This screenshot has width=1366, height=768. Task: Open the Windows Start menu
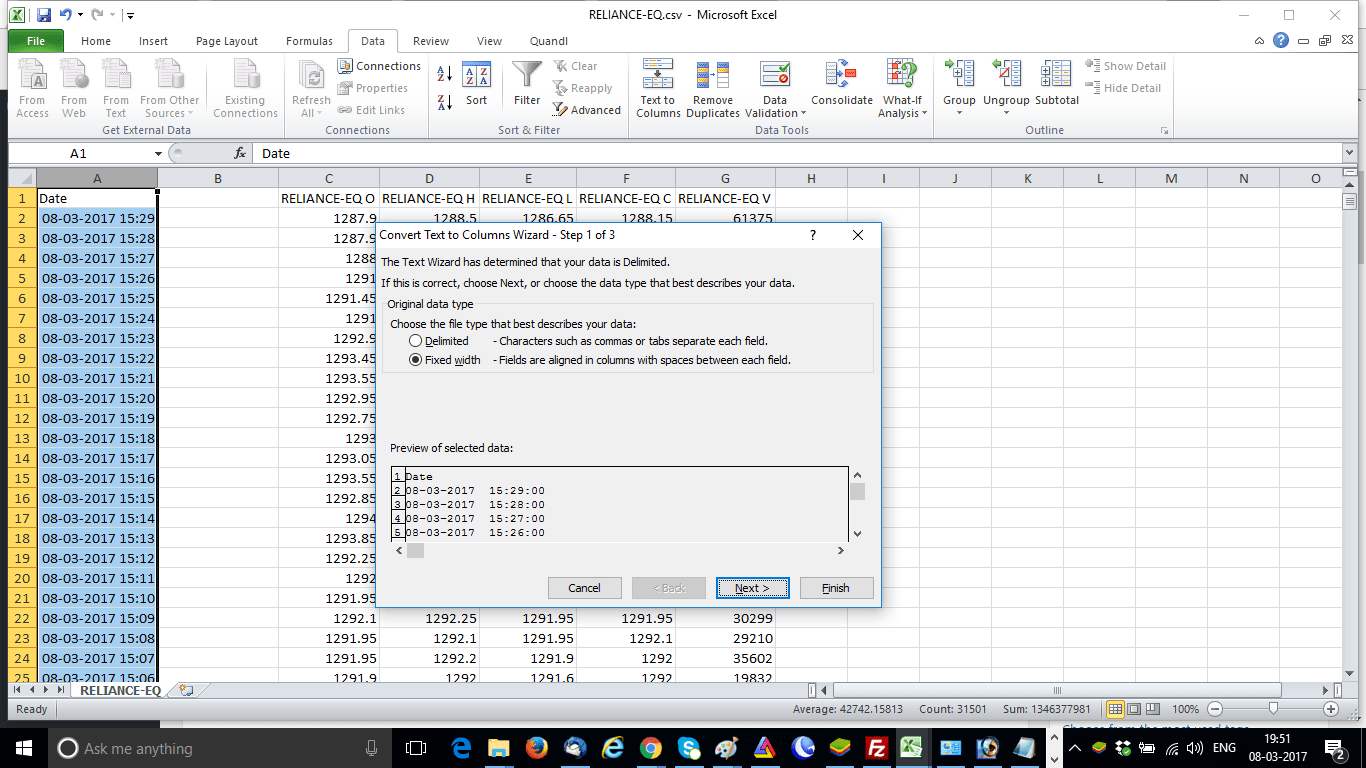pos(22,748)
